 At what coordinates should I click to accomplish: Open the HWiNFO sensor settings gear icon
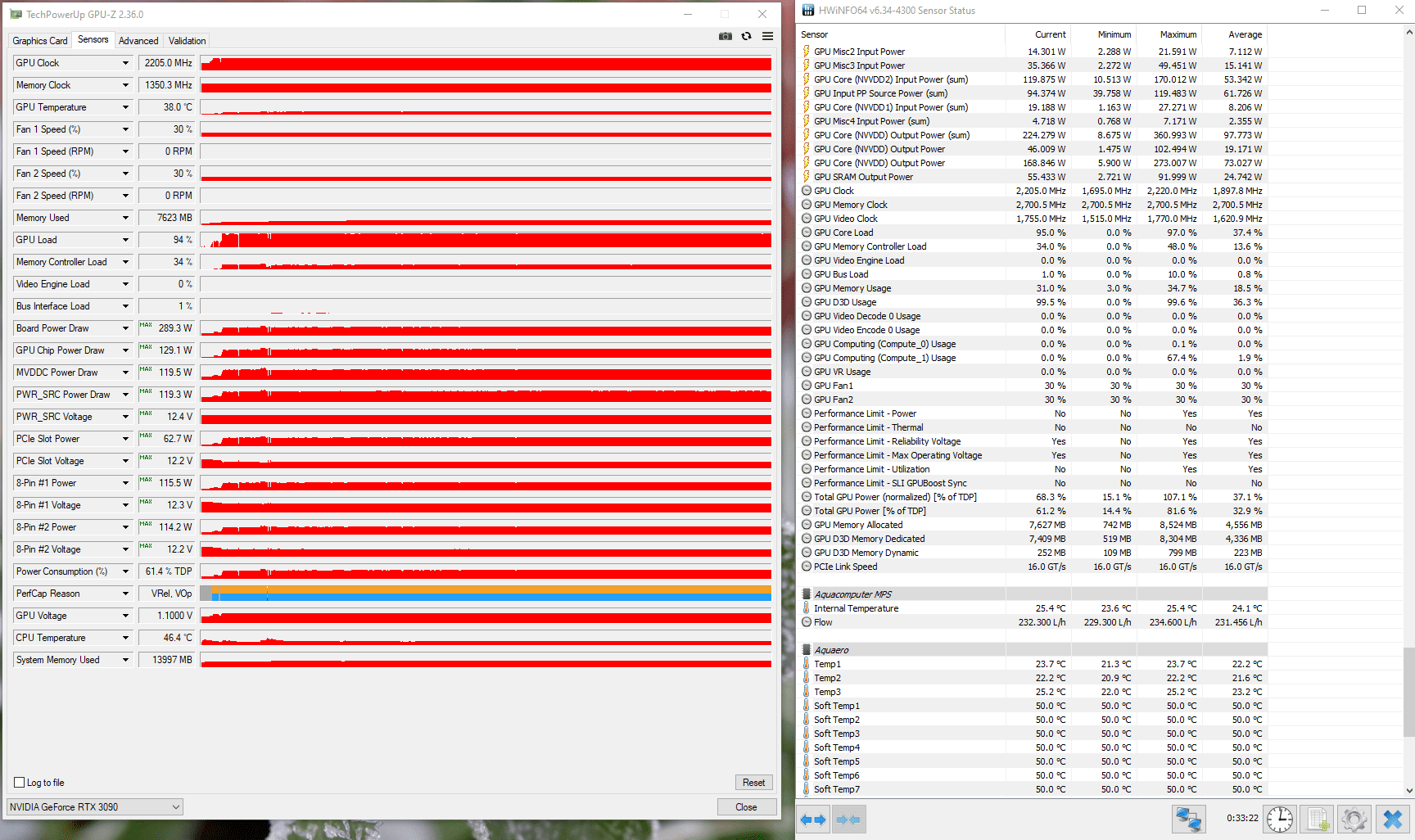click(x=1354, y=819)
